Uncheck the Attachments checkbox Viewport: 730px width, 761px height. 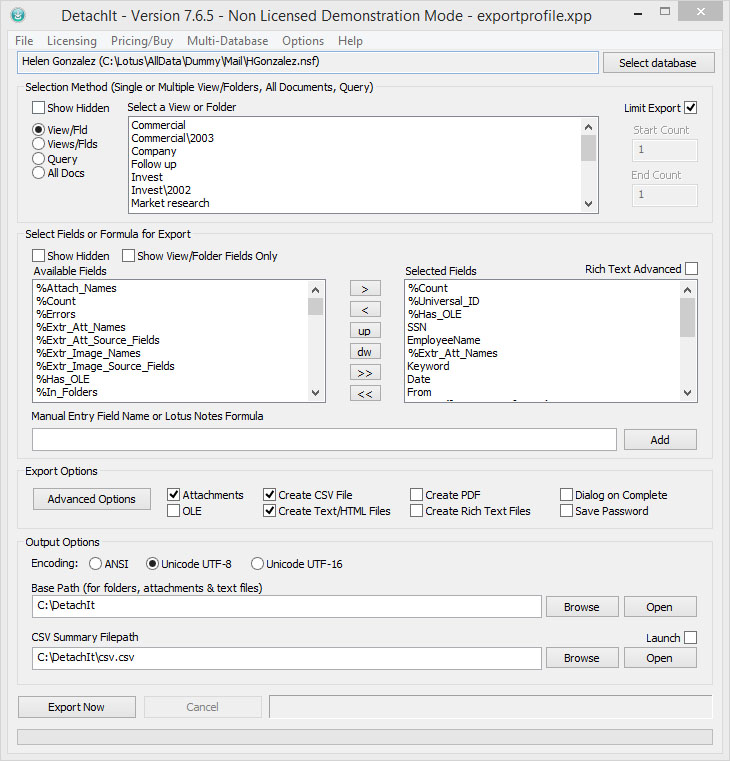pyautogui.click(x=174, y=495)
